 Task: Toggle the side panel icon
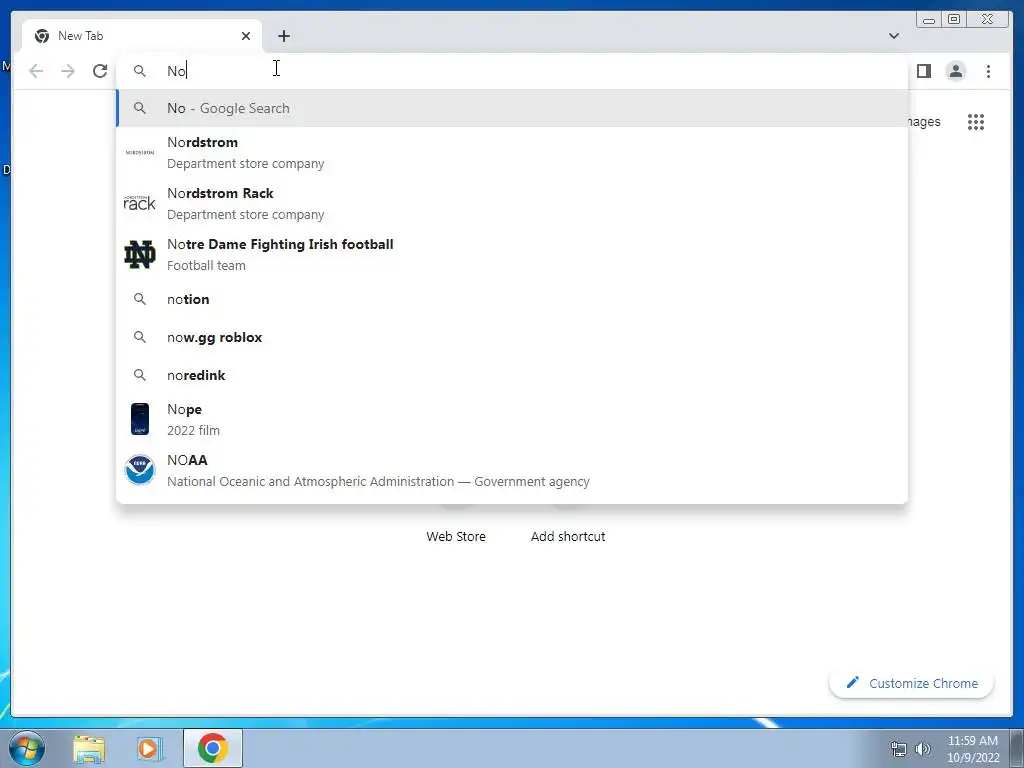(x=923, y=71)
